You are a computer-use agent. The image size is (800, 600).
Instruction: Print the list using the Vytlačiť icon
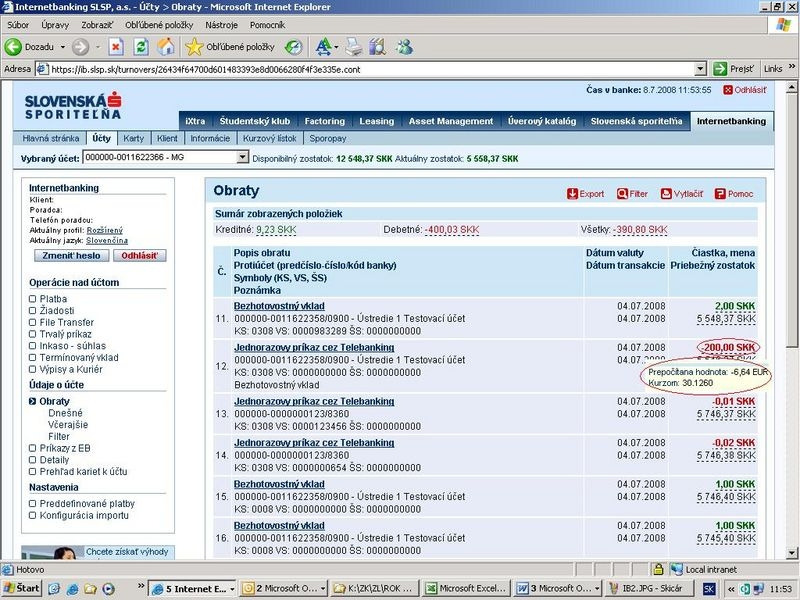[667, 194]
